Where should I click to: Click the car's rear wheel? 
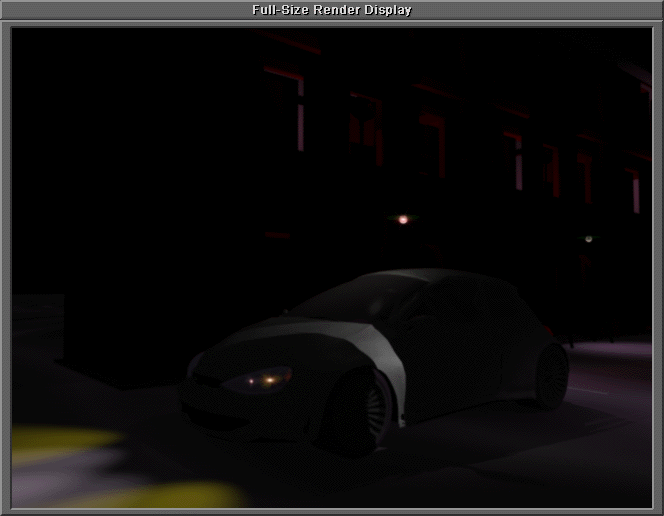pos(552,376)
